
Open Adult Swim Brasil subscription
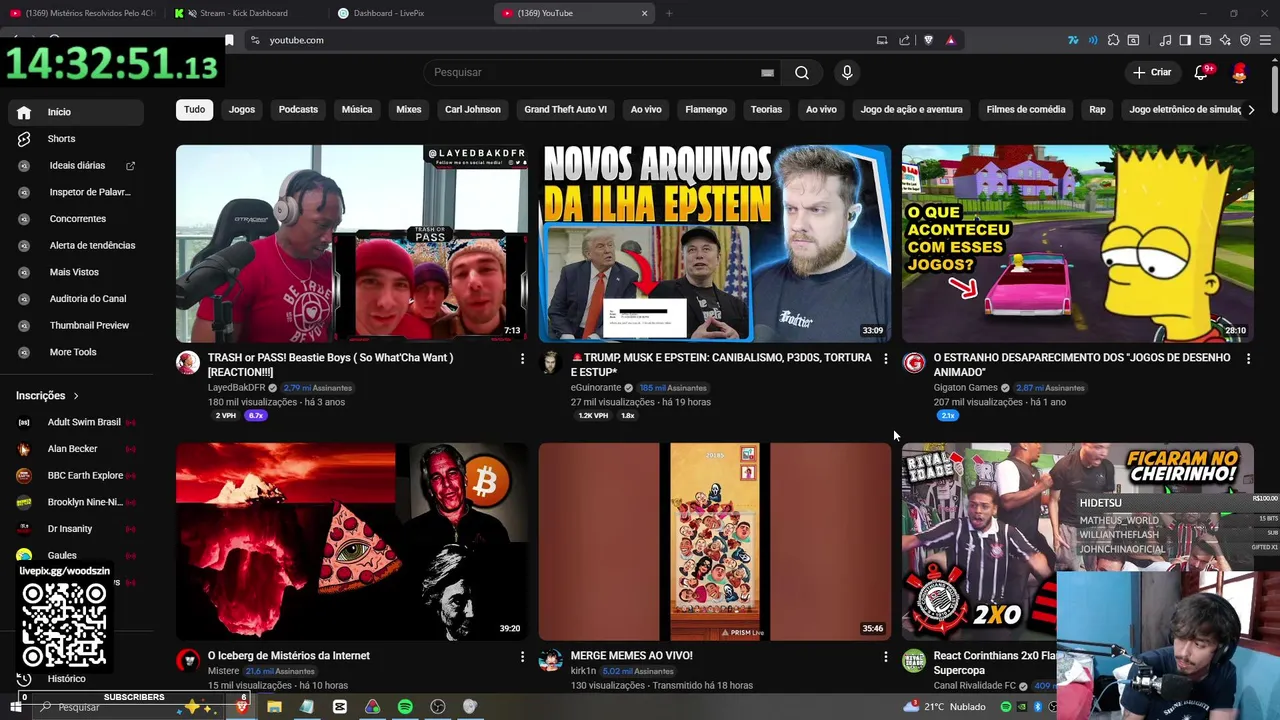(x=76, y=422)
